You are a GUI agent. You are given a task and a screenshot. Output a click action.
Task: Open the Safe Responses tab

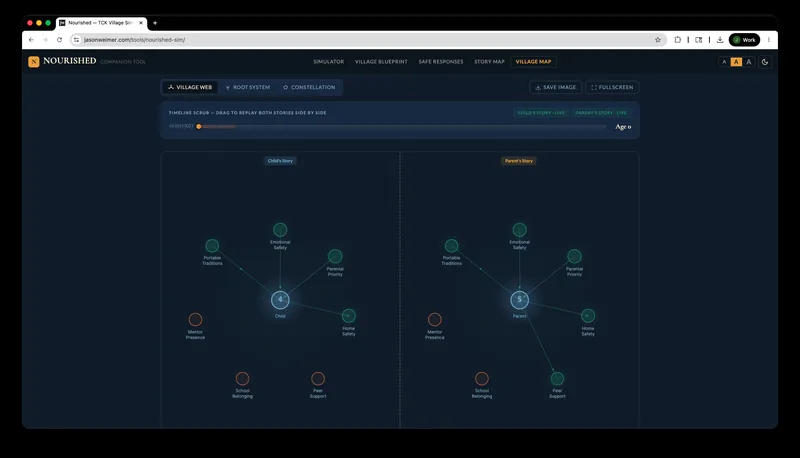point(441,62)
